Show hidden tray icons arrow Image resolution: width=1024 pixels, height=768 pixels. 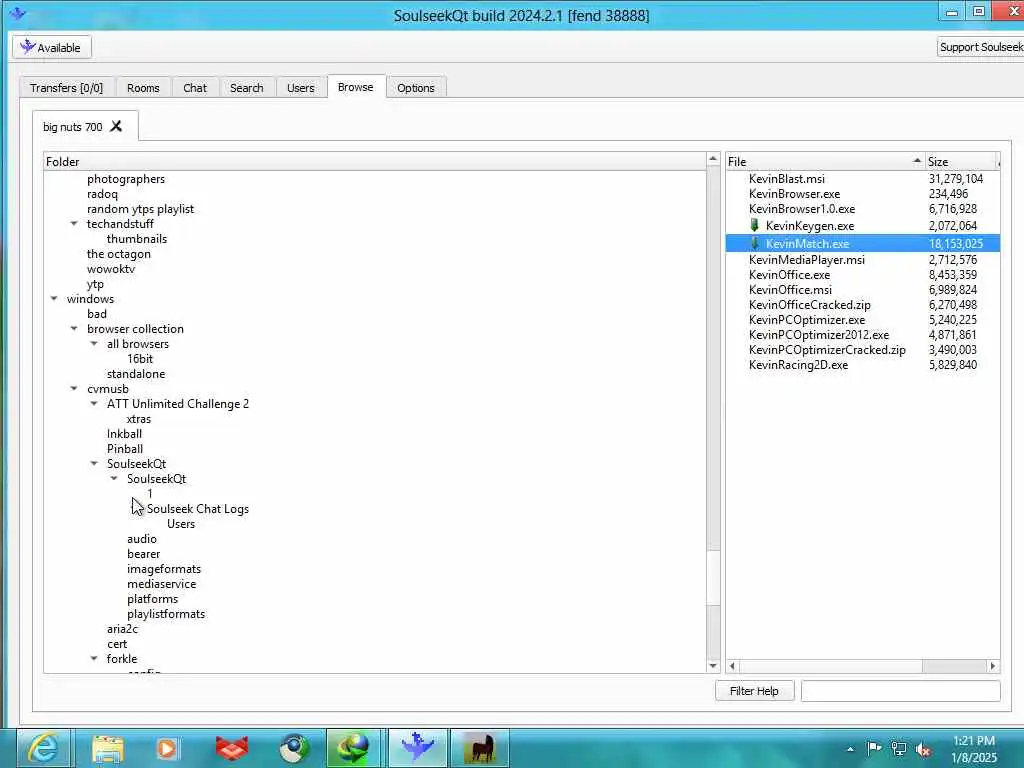click(850, 749)
